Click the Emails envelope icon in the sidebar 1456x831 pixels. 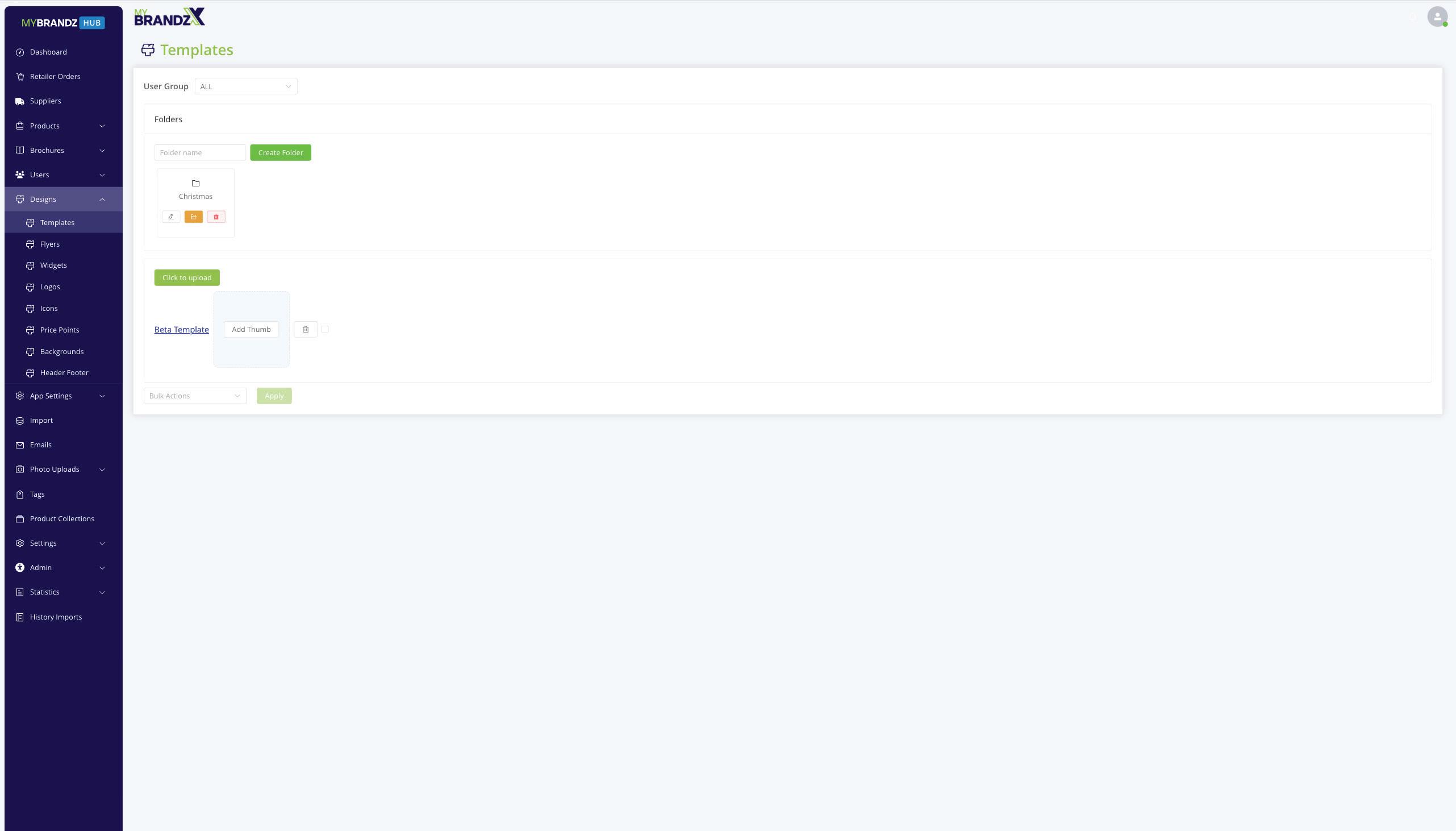20,445
